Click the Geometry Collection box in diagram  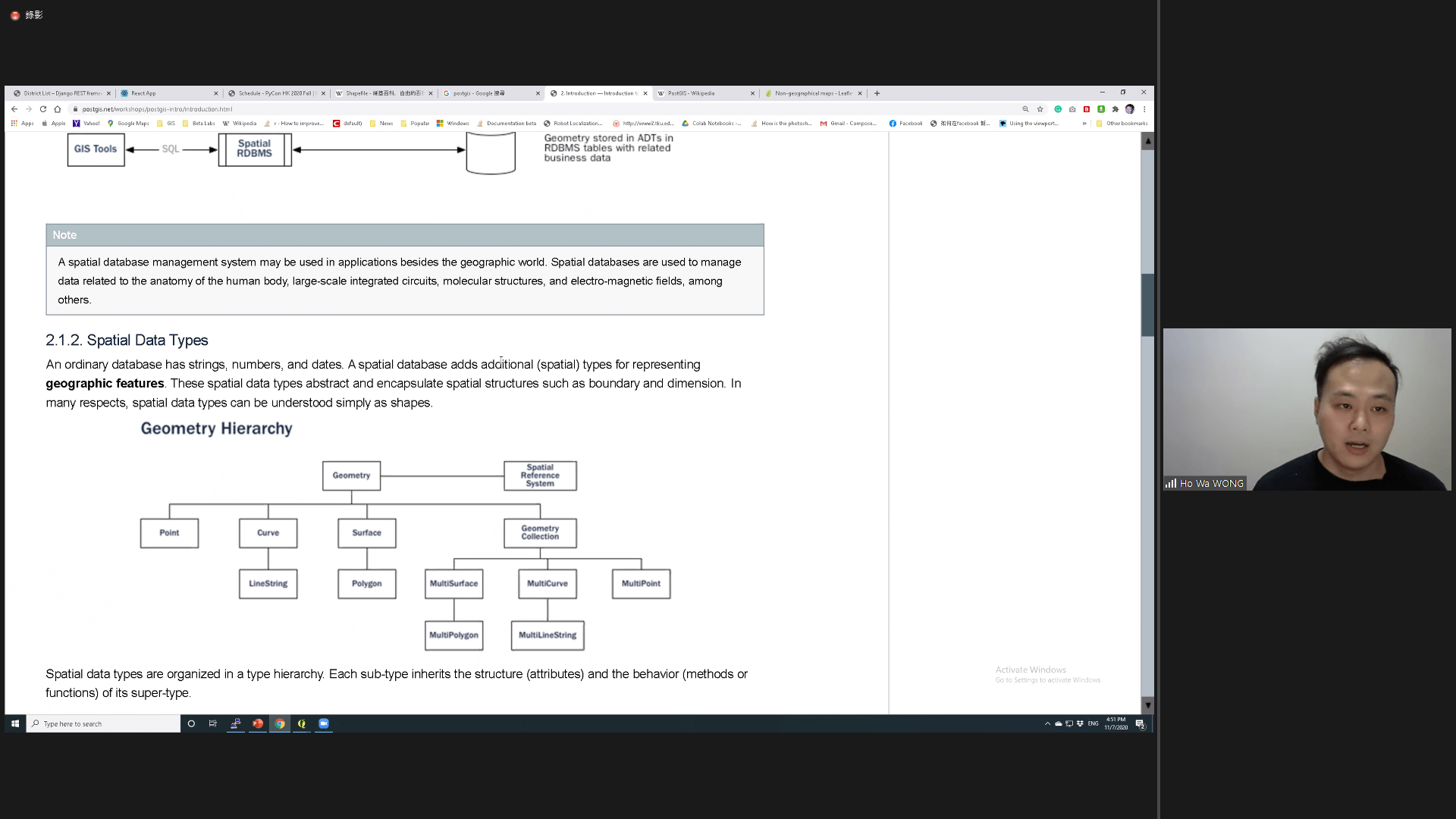coord(540,532)
